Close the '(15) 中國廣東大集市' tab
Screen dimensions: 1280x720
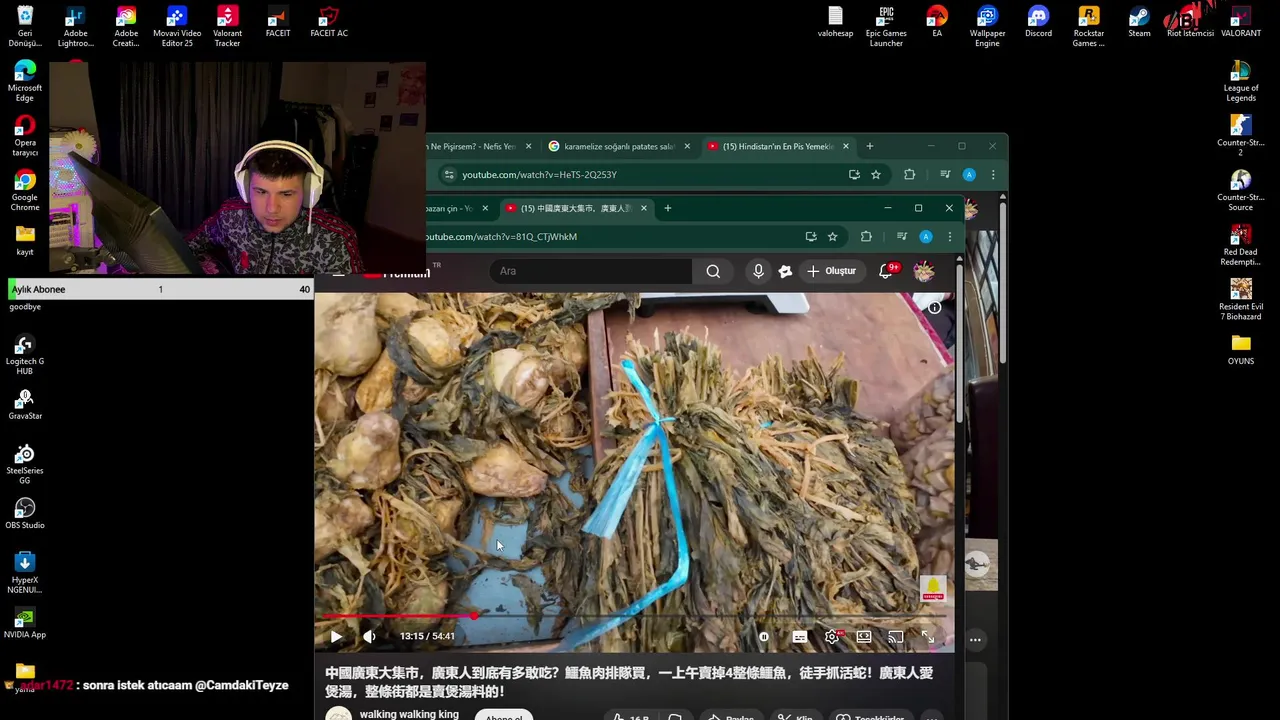644,208
